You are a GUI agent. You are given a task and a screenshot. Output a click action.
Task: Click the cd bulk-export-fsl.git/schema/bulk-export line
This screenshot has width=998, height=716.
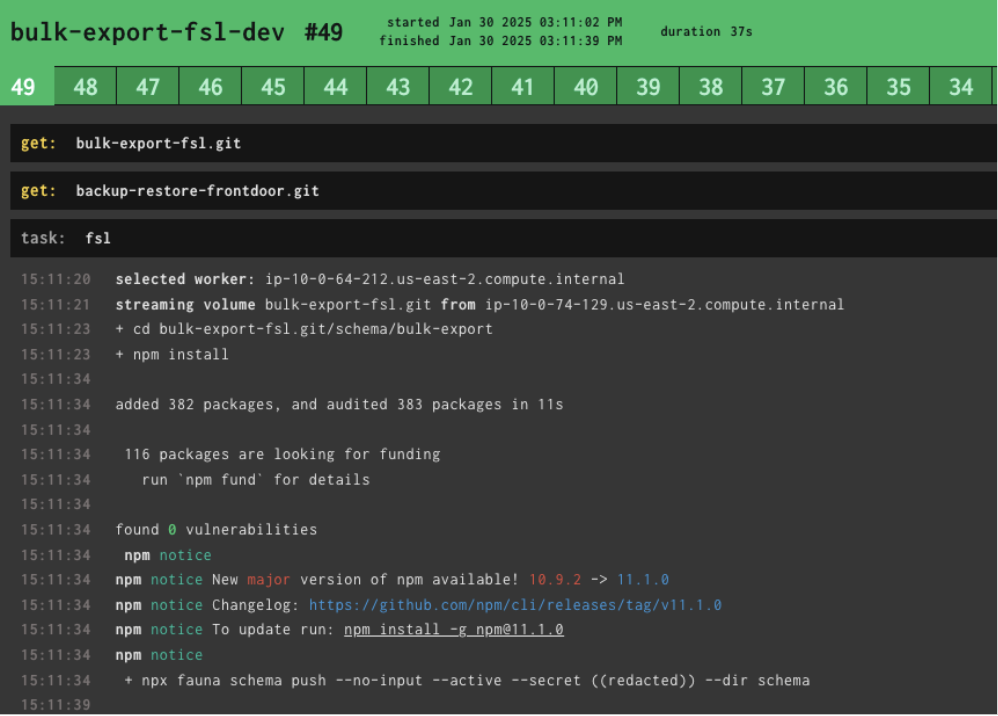click(304, 329)
